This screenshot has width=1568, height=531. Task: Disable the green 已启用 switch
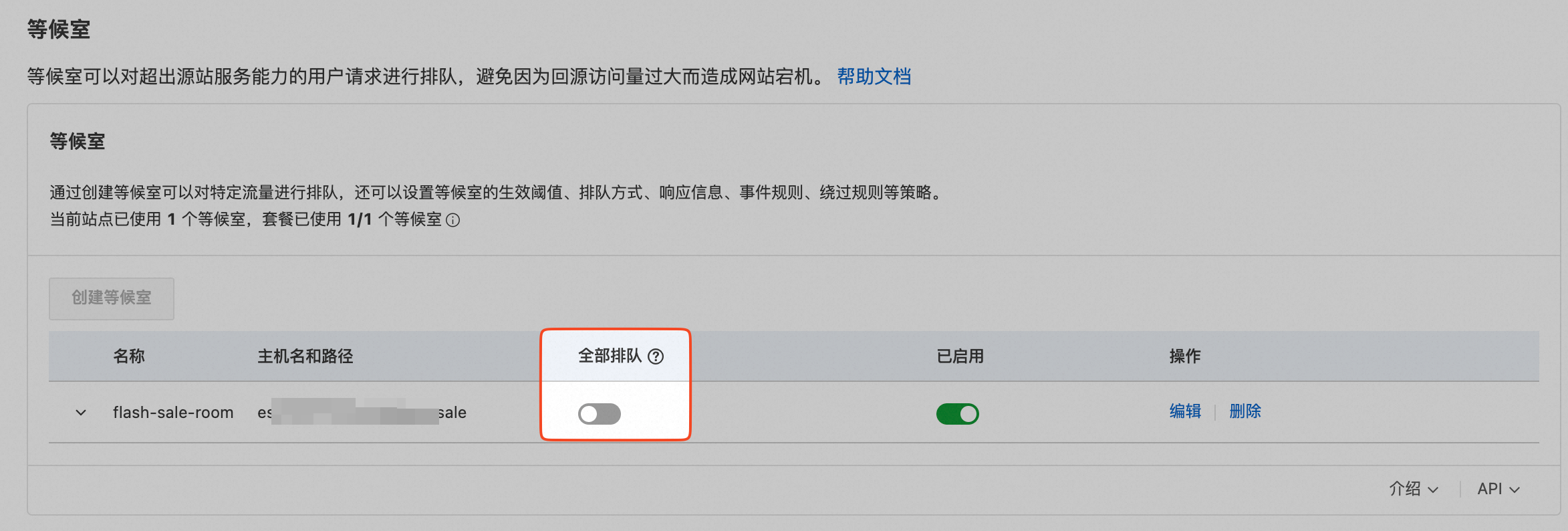pos(957,414)
